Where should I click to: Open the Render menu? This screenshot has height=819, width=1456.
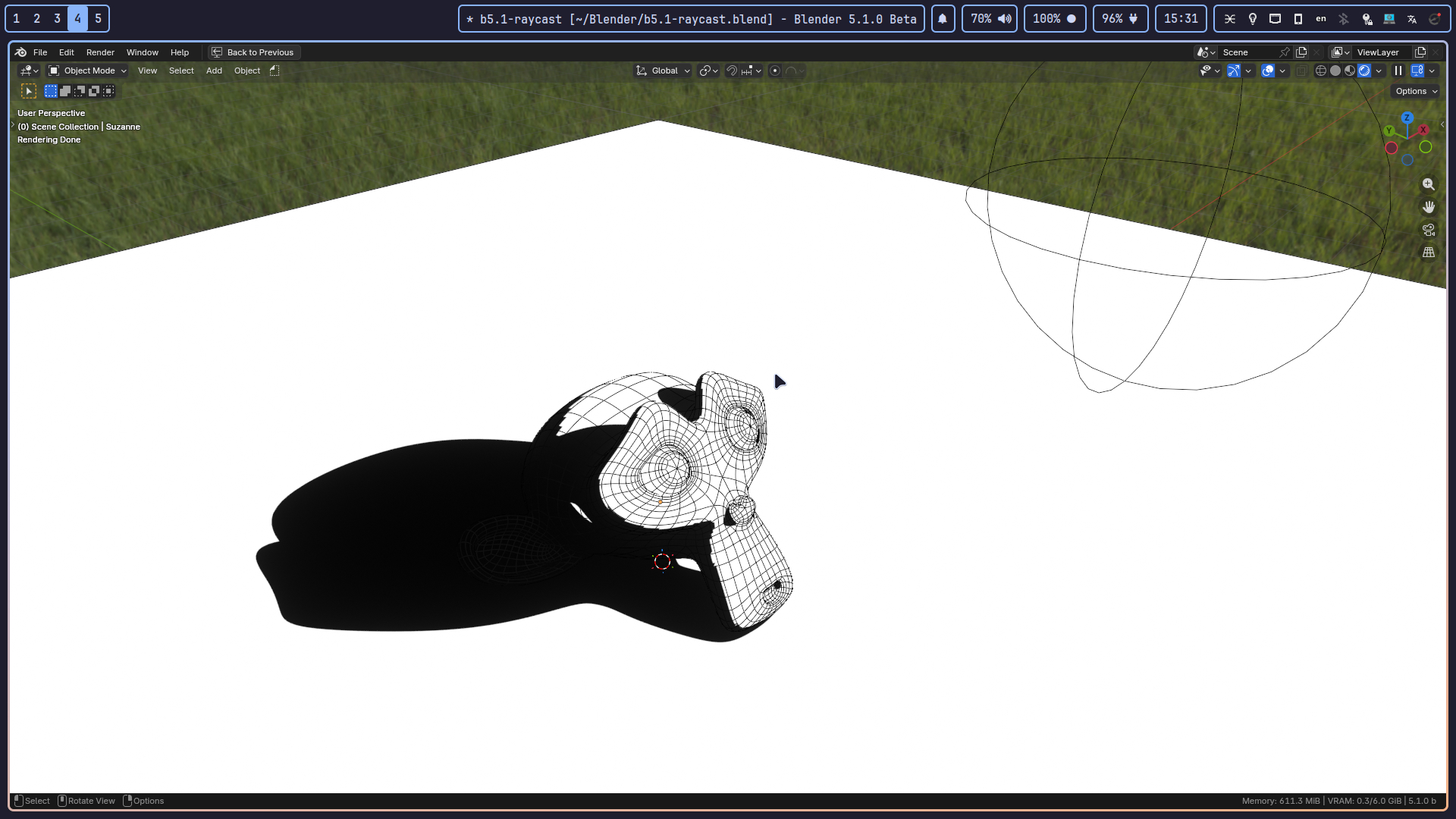point(100,52)
